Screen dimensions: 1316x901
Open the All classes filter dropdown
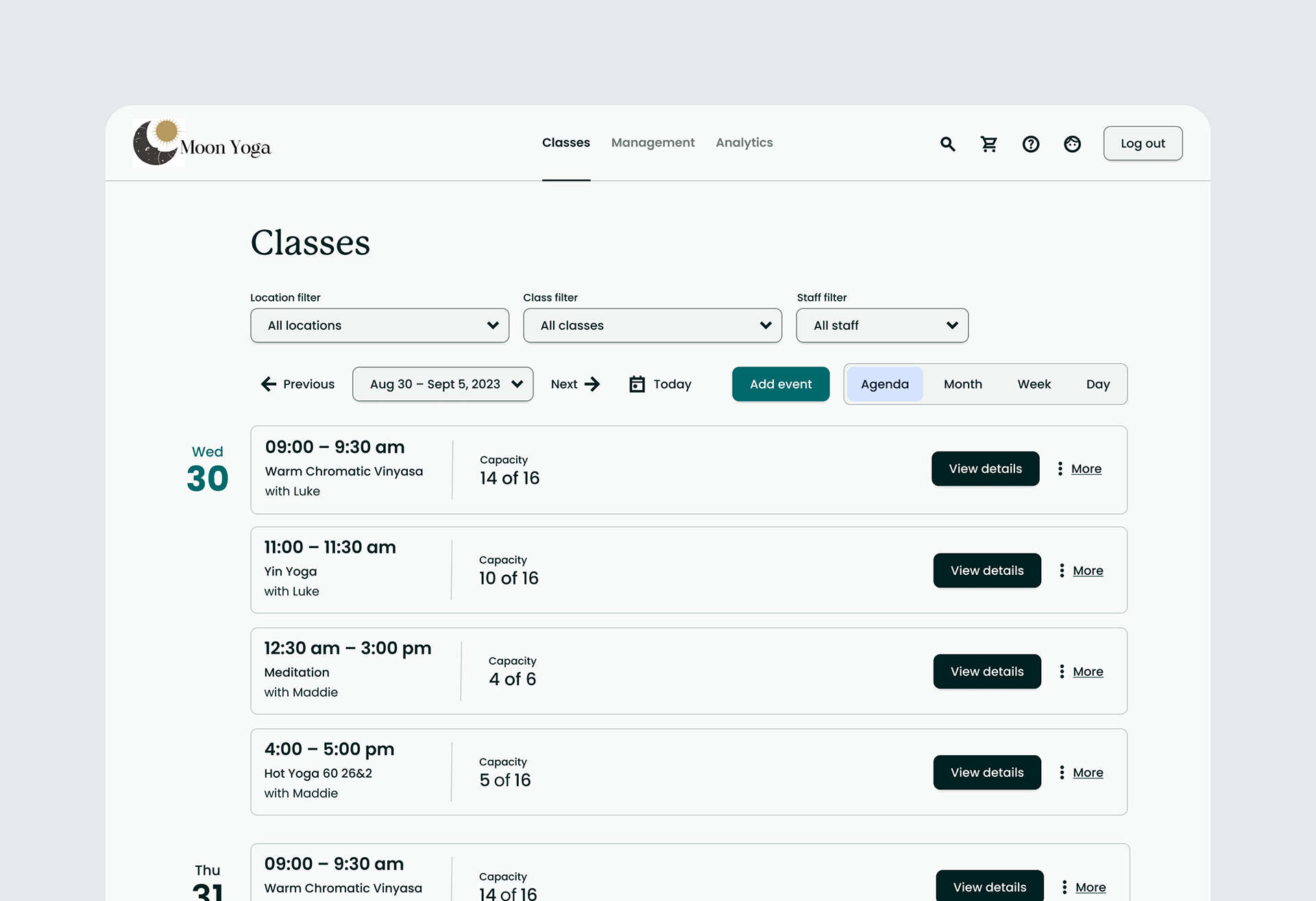652,325
